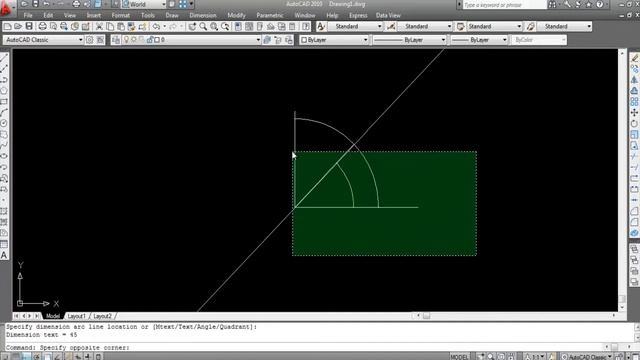Click the Dimension Style icon
This screenshot has height=360, width=640.
(x=391, y=27)
